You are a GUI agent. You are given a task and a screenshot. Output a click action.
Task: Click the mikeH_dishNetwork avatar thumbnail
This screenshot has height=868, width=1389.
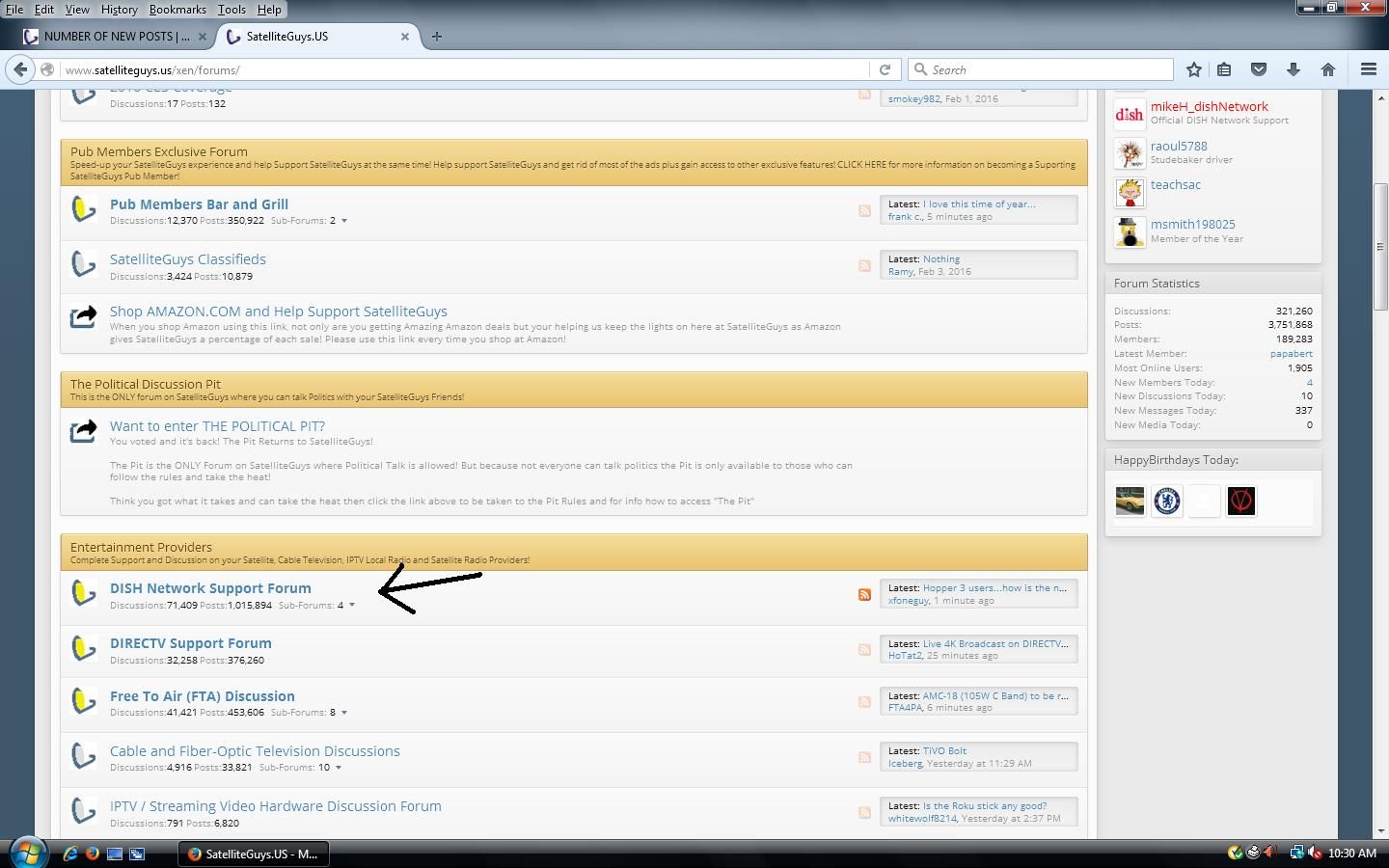point(1130,114)
